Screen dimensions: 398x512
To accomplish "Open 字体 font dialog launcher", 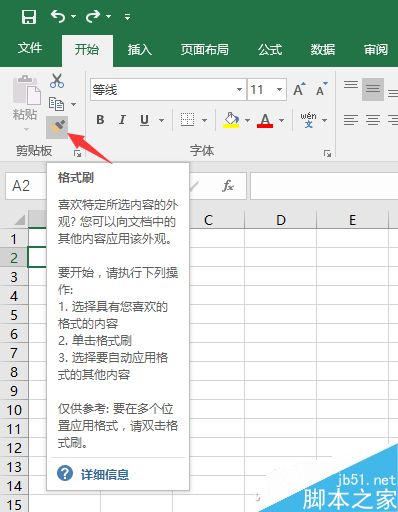I will pyautogui.click(x=327, y=153).
